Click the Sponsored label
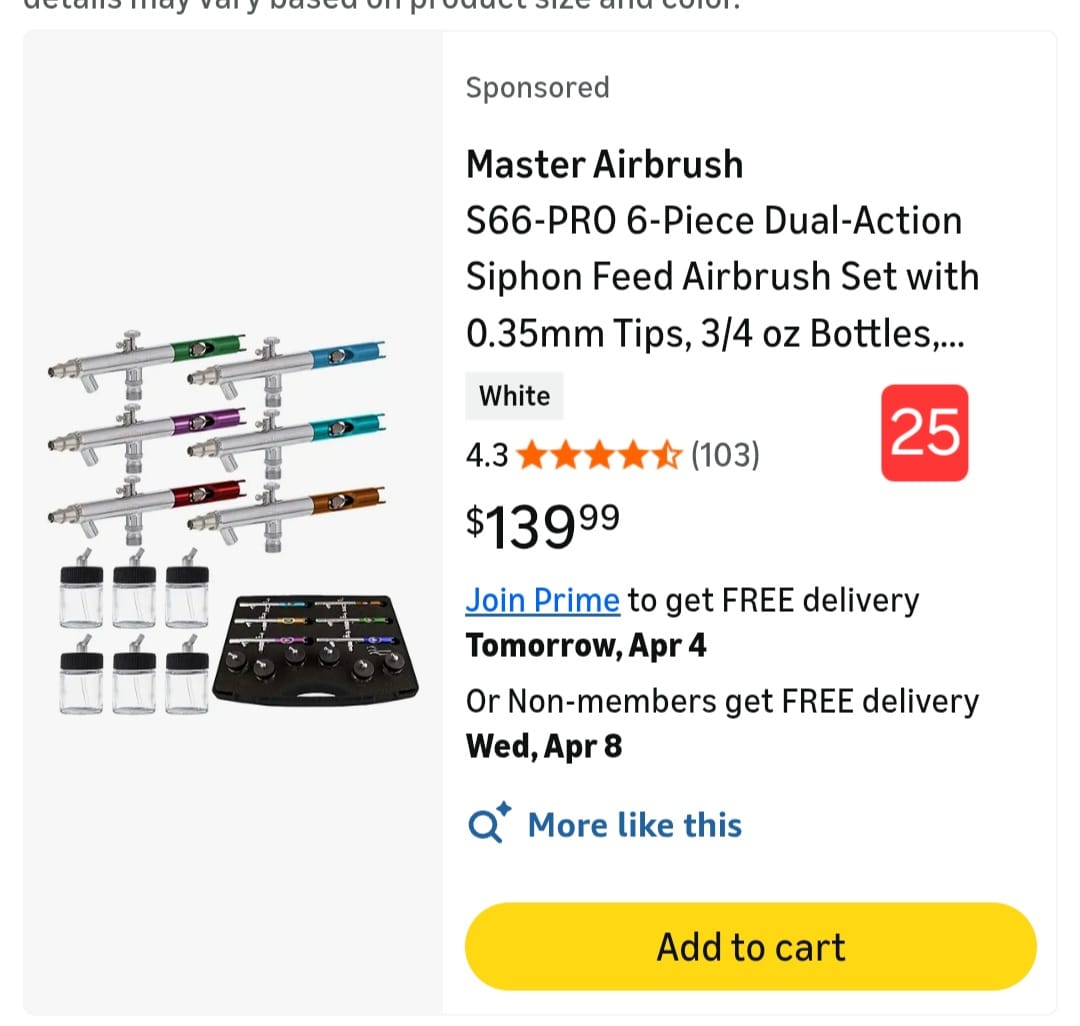 (x=537, y=88)
